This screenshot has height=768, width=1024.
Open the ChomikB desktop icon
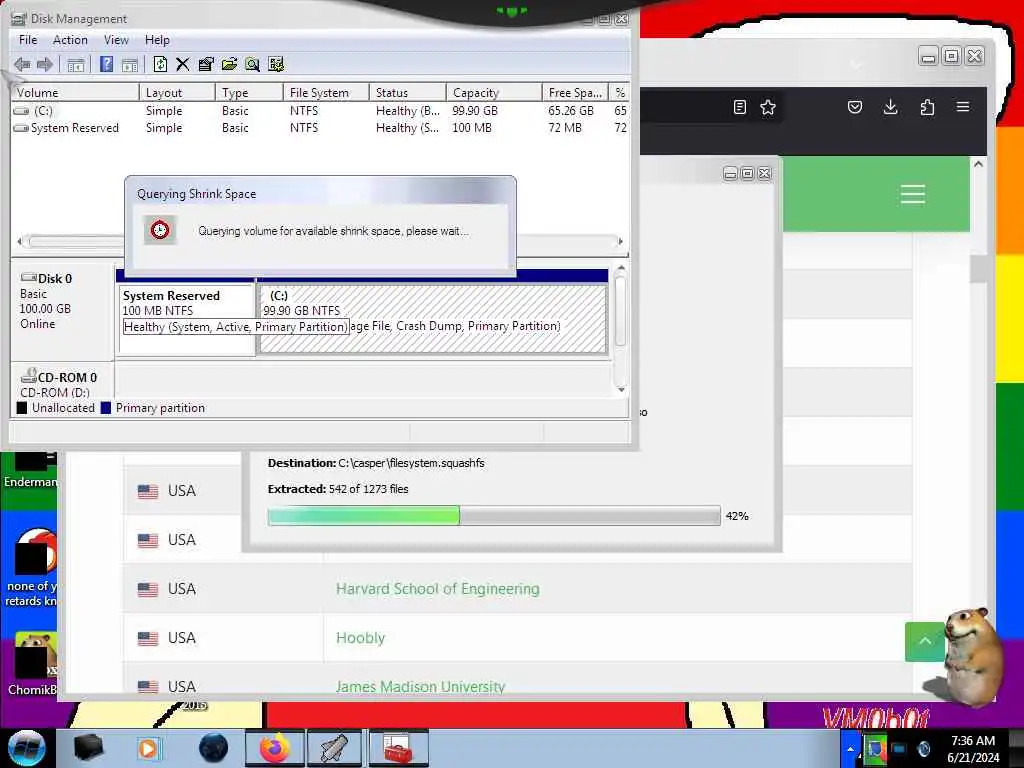point(31,664)
